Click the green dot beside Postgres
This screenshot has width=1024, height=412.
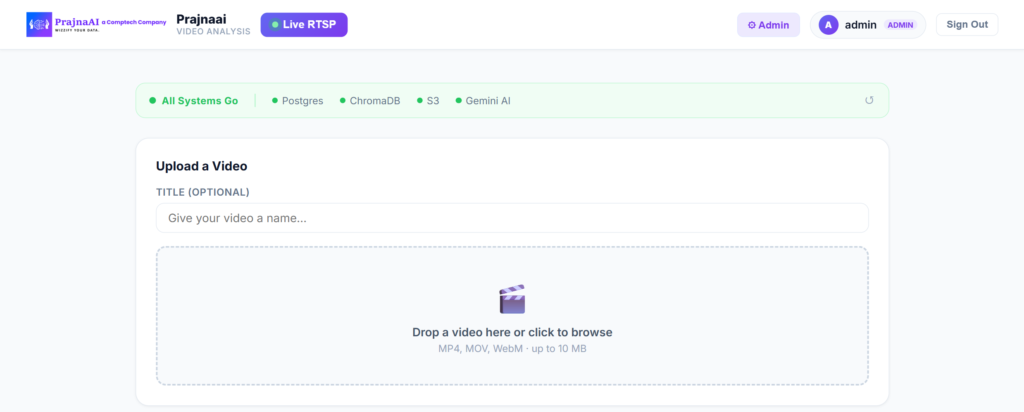[275, 101]
